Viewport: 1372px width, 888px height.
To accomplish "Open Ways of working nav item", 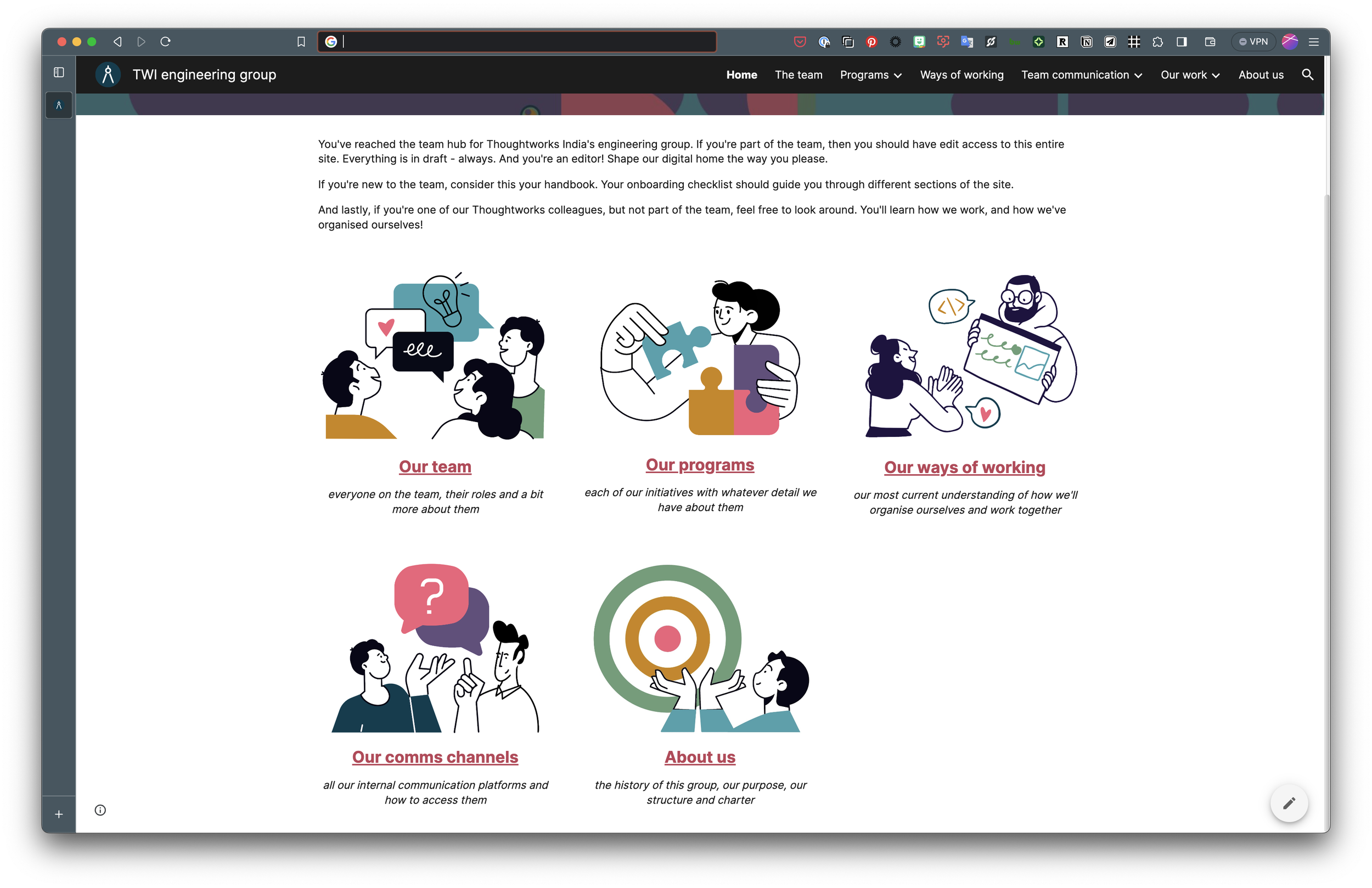I will point(961,75).
